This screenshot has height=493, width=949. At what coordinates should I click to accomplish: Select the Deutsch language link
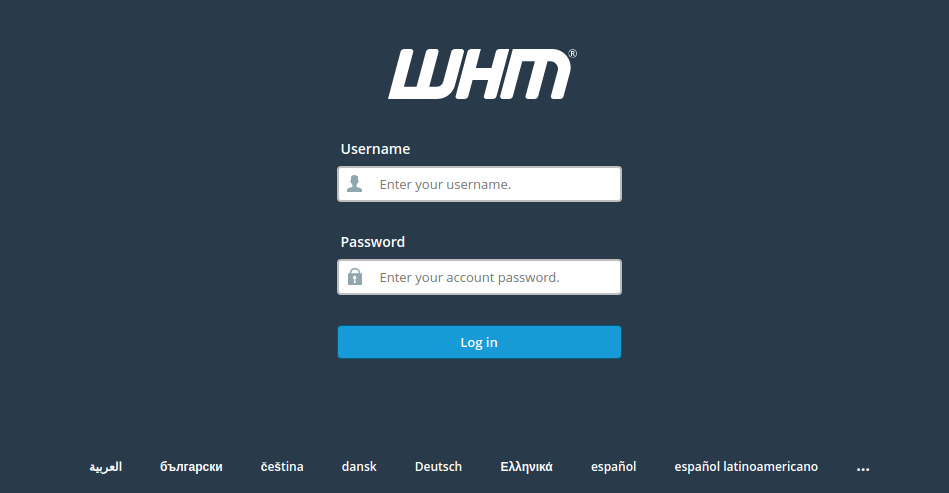[438, 466]
